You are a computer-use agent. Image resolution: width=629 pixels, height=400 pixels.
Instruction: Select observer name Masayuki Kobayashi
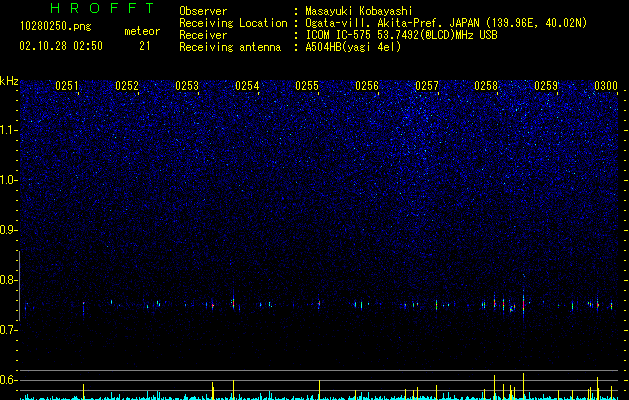pos(359,11)
